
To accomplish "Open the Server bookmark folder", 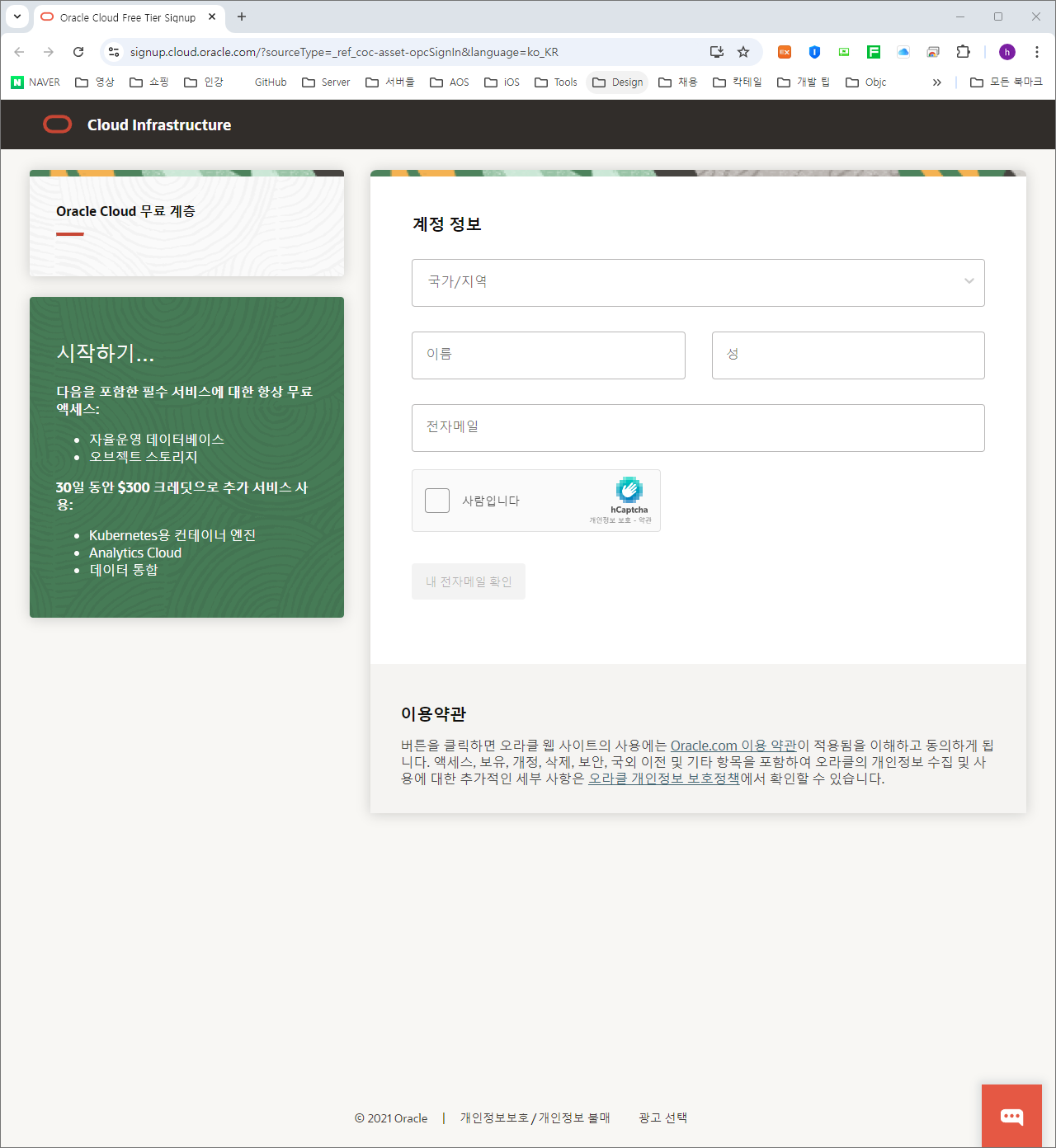I will click(326, 82).
